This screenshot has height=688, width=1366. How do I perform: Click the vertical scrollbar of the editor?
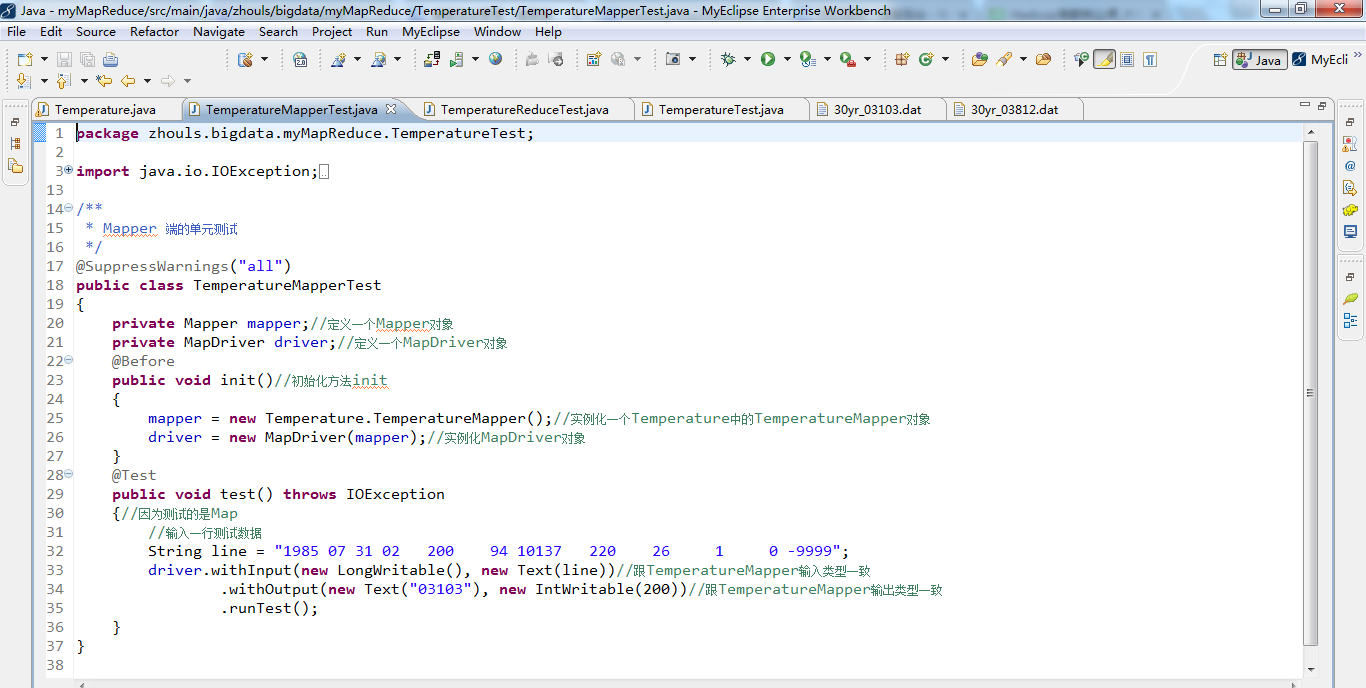pyautogui.click(x=1311, y=391)
